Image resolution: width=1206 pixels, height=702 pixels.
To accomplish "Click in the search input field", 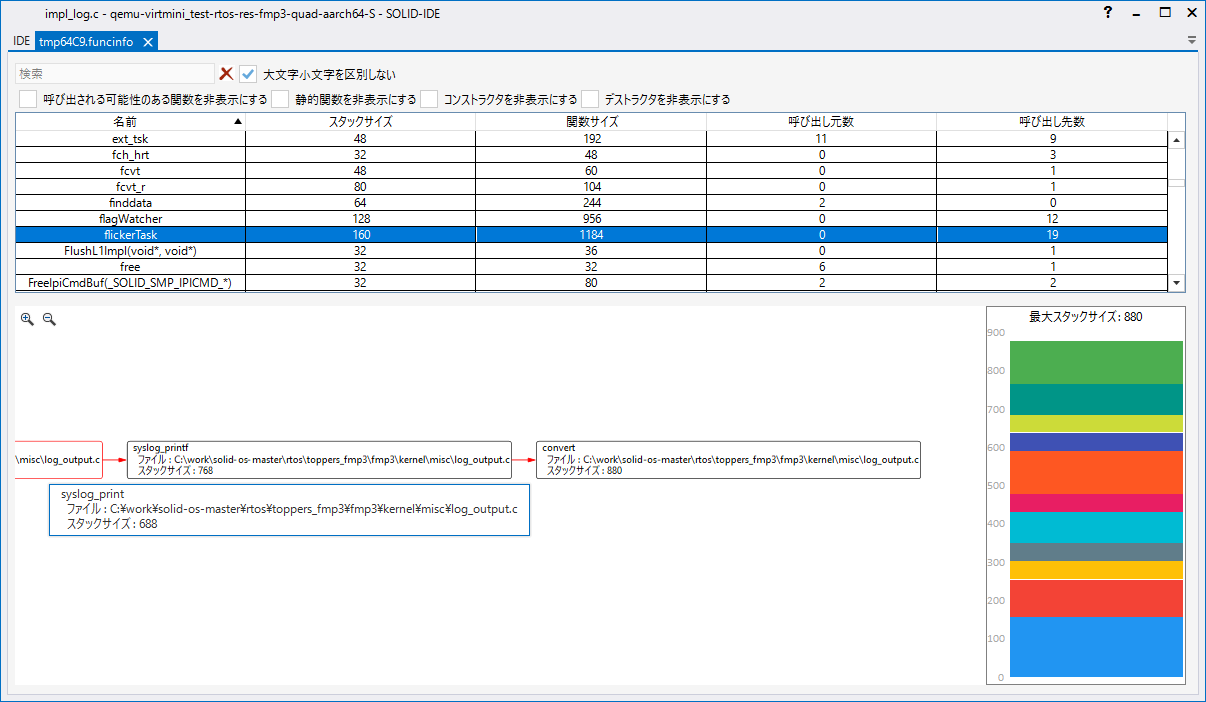I will click(114, 74).
